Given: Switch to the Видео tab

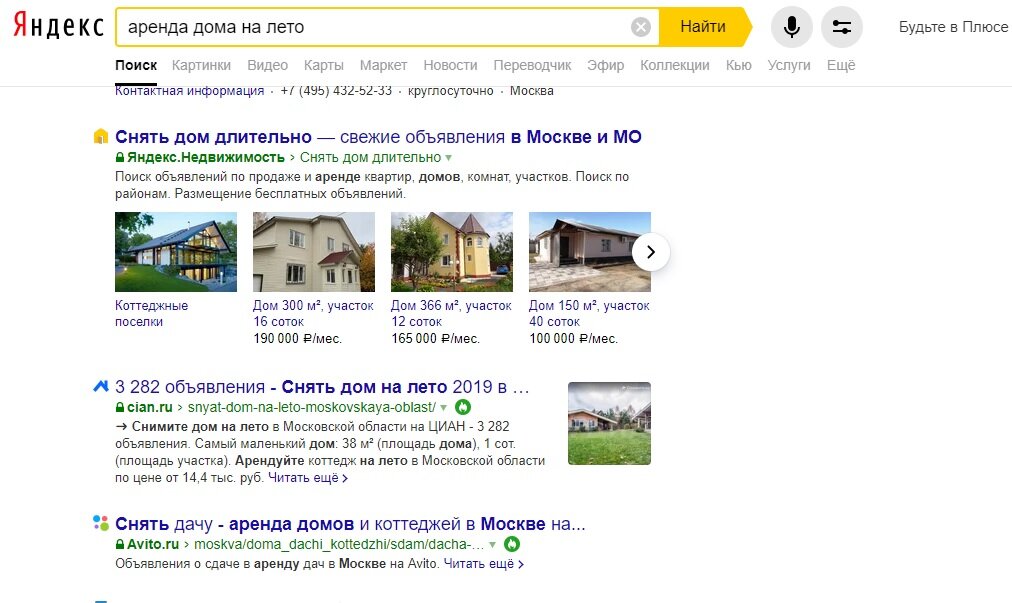Looking at the screenshot, I should (267, 65).
